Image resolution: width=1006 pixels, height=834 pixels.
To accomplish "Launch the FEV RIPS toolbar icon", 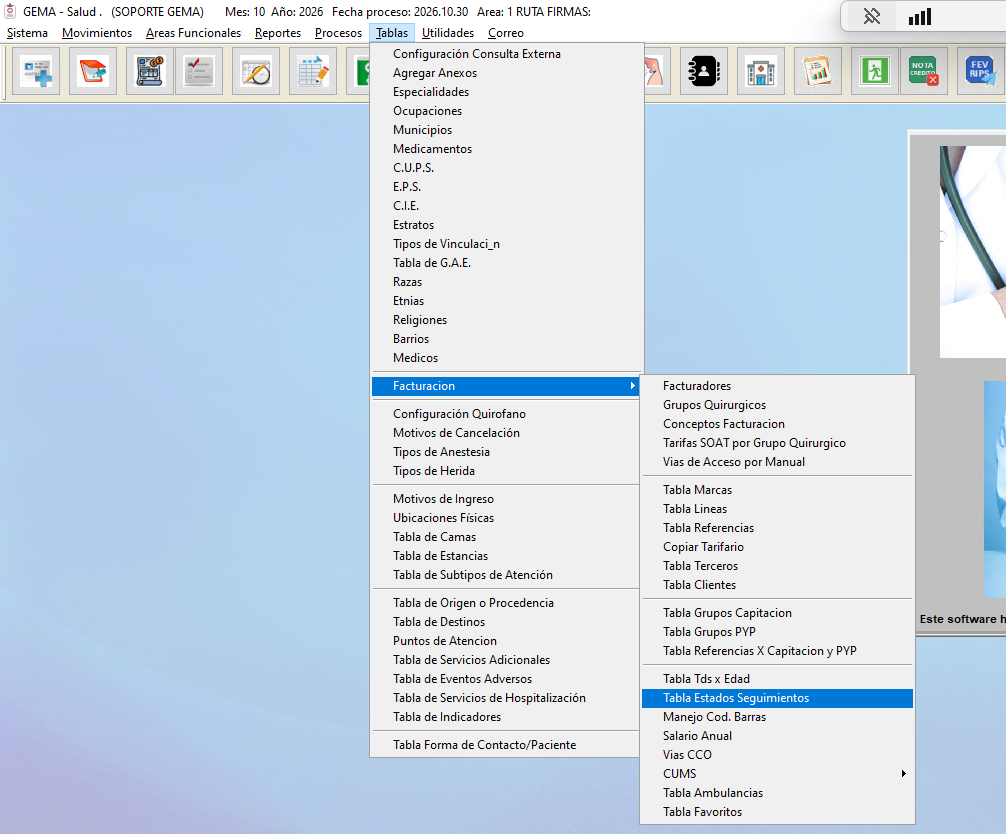I will coord(980,71).
